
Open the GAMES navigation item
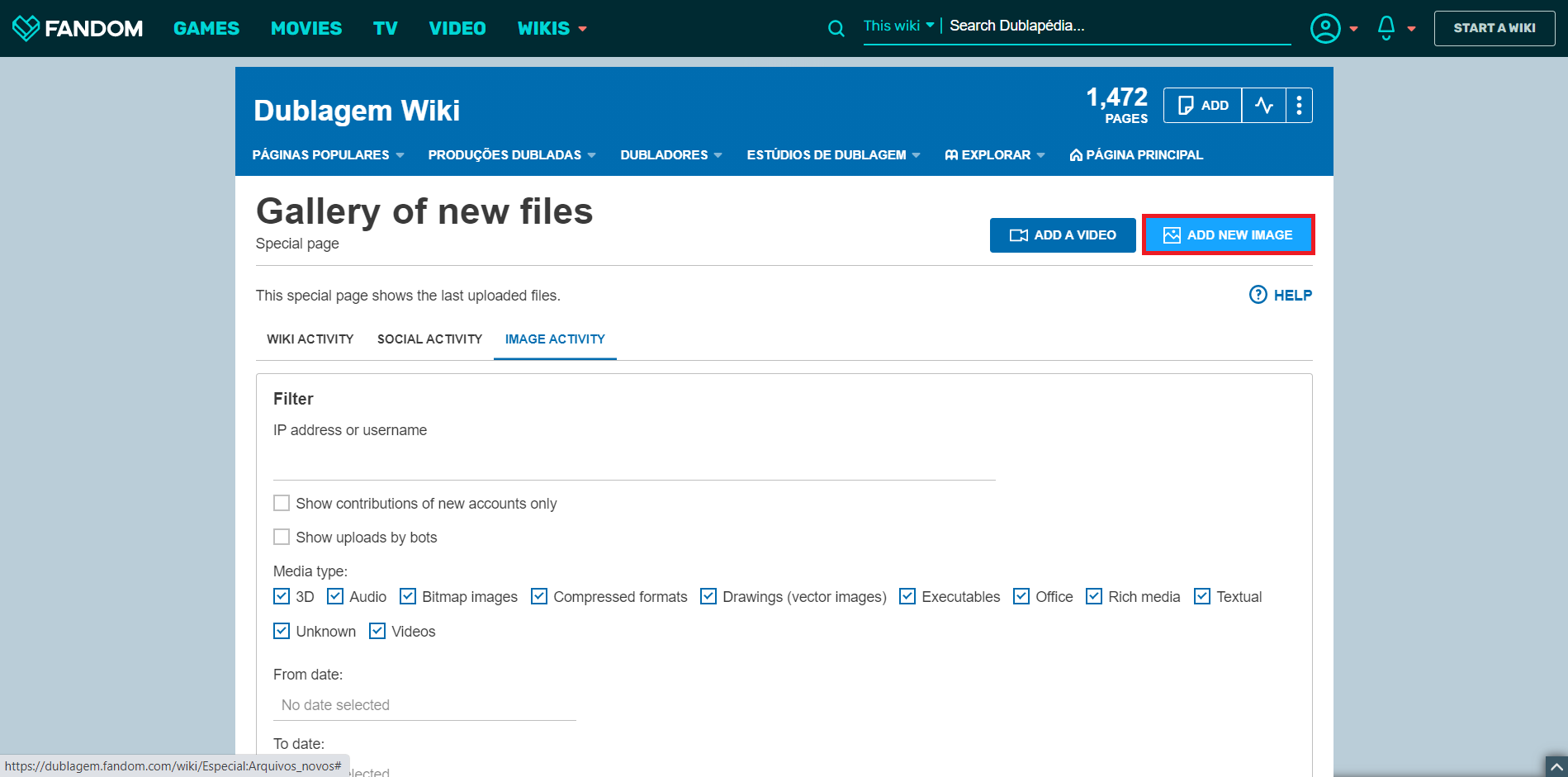click(x=206, y=28)
